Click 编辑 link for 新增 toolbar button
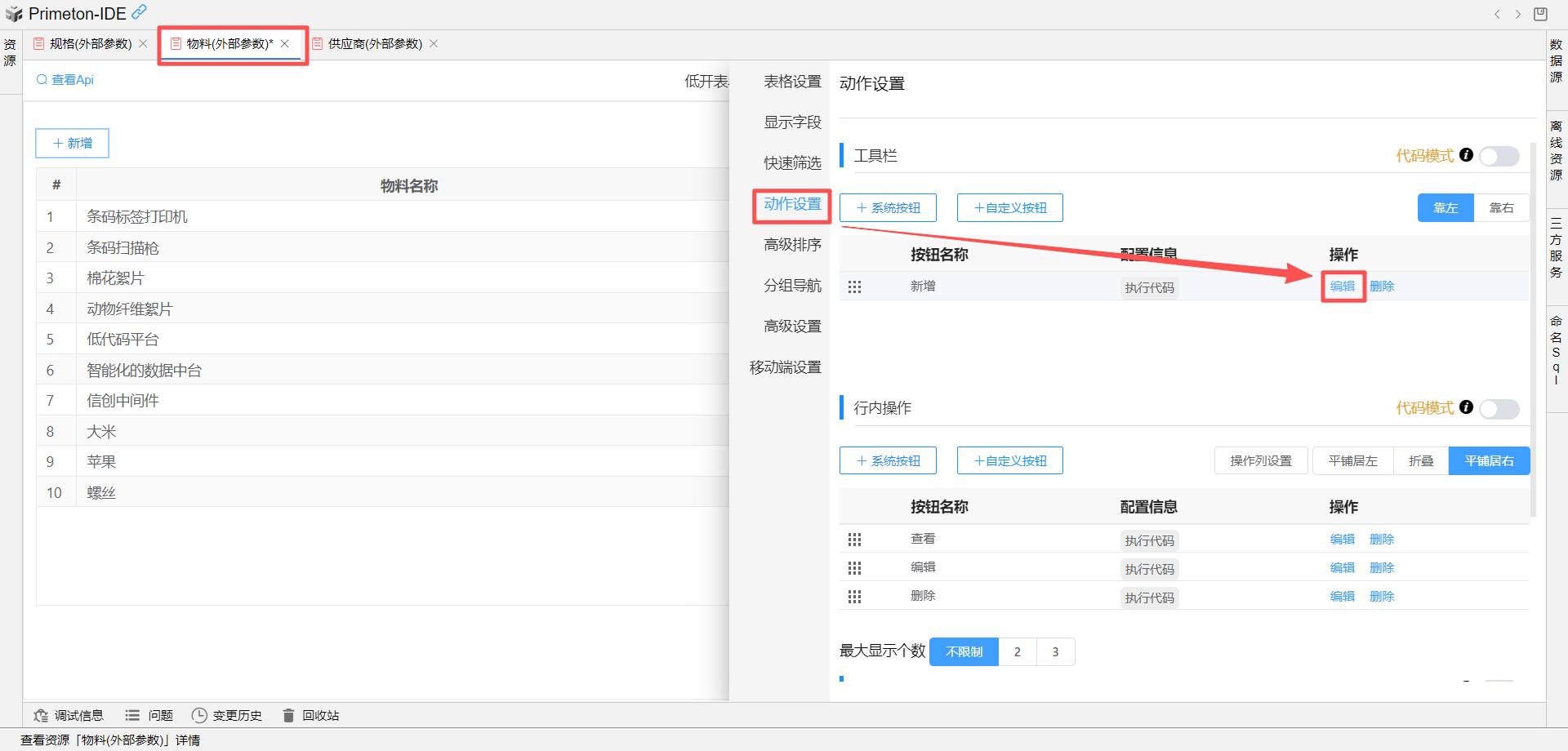 [1342, 287]
